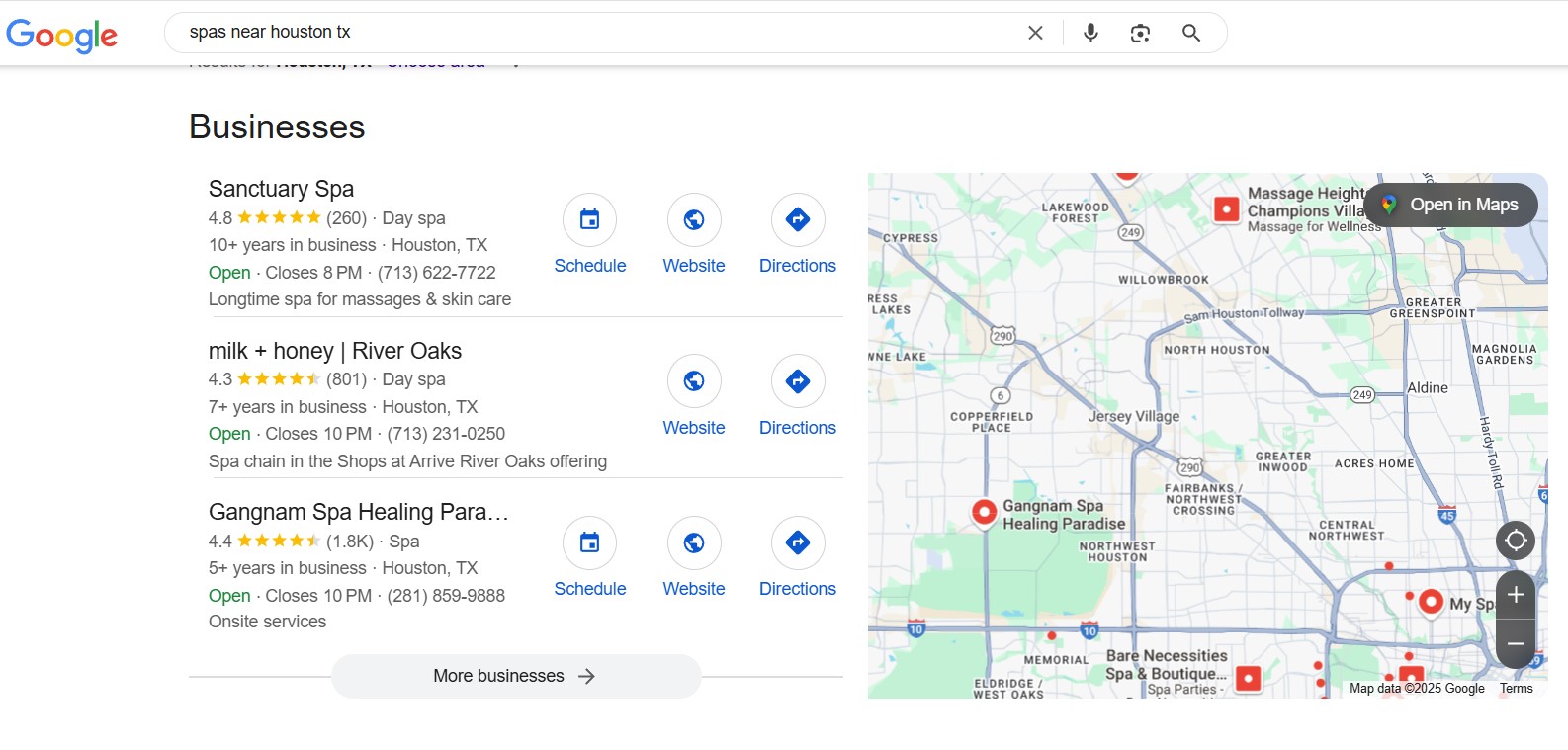
Task: Open Google Lens image search icon
Action: [x=1140, y=33]
